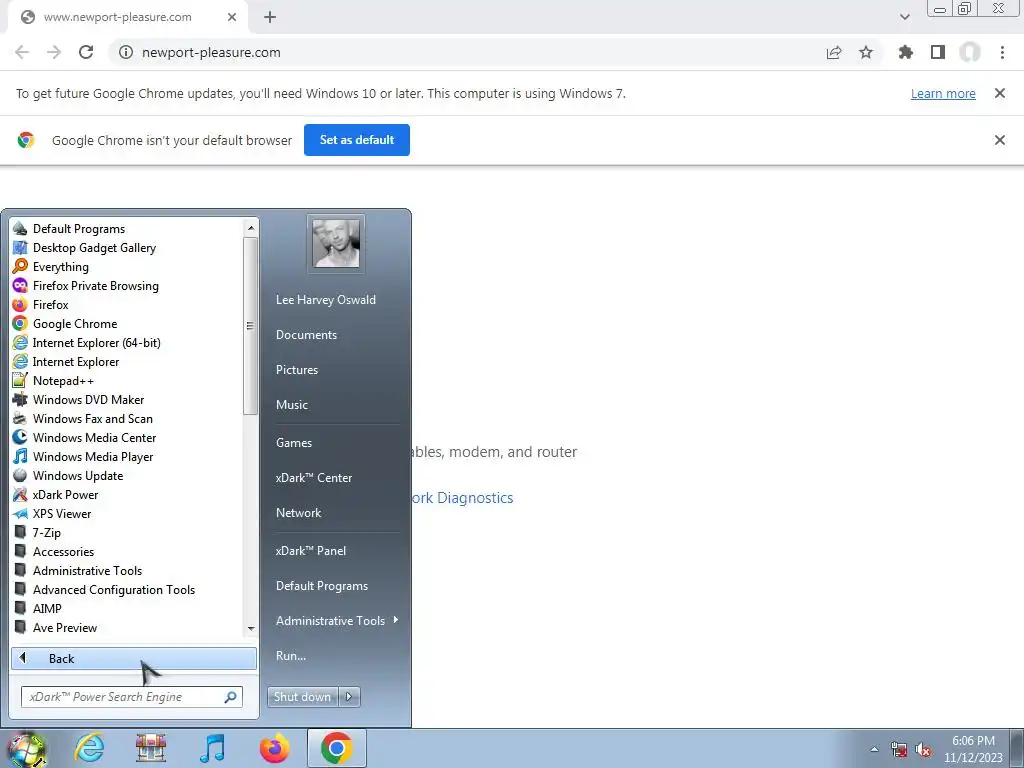Toggle Chrome side panel icon
The height and width of the screenshot is (768, 1024).
(938, 52)
